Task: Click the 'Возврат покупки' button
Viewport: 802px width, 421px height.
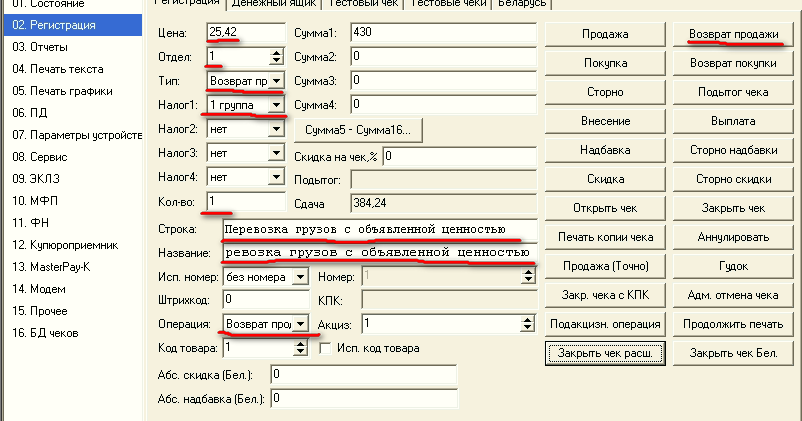Action: pos(733,63)
